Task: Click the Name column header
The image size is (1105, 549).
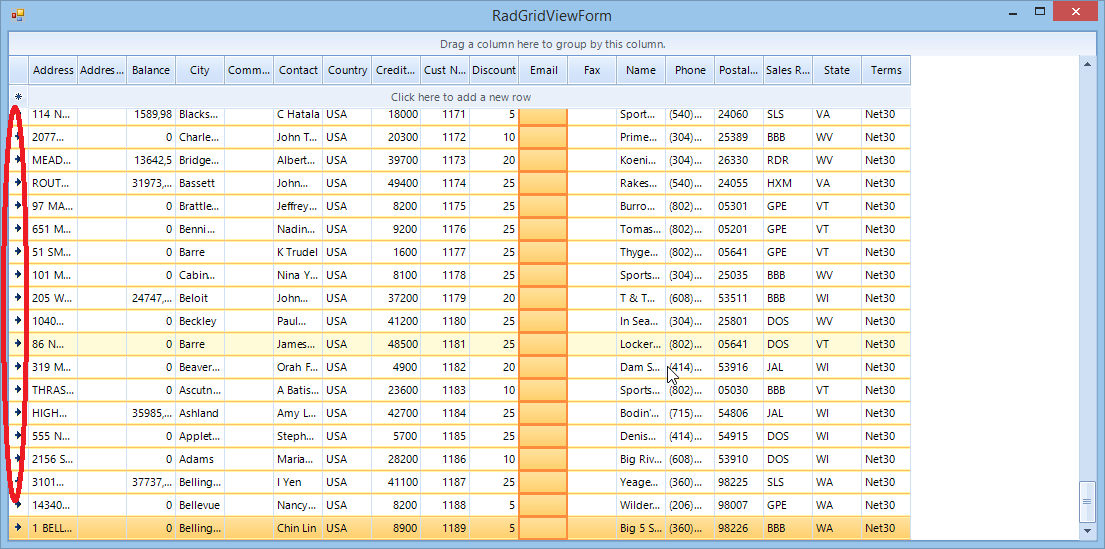Action: 641,70
